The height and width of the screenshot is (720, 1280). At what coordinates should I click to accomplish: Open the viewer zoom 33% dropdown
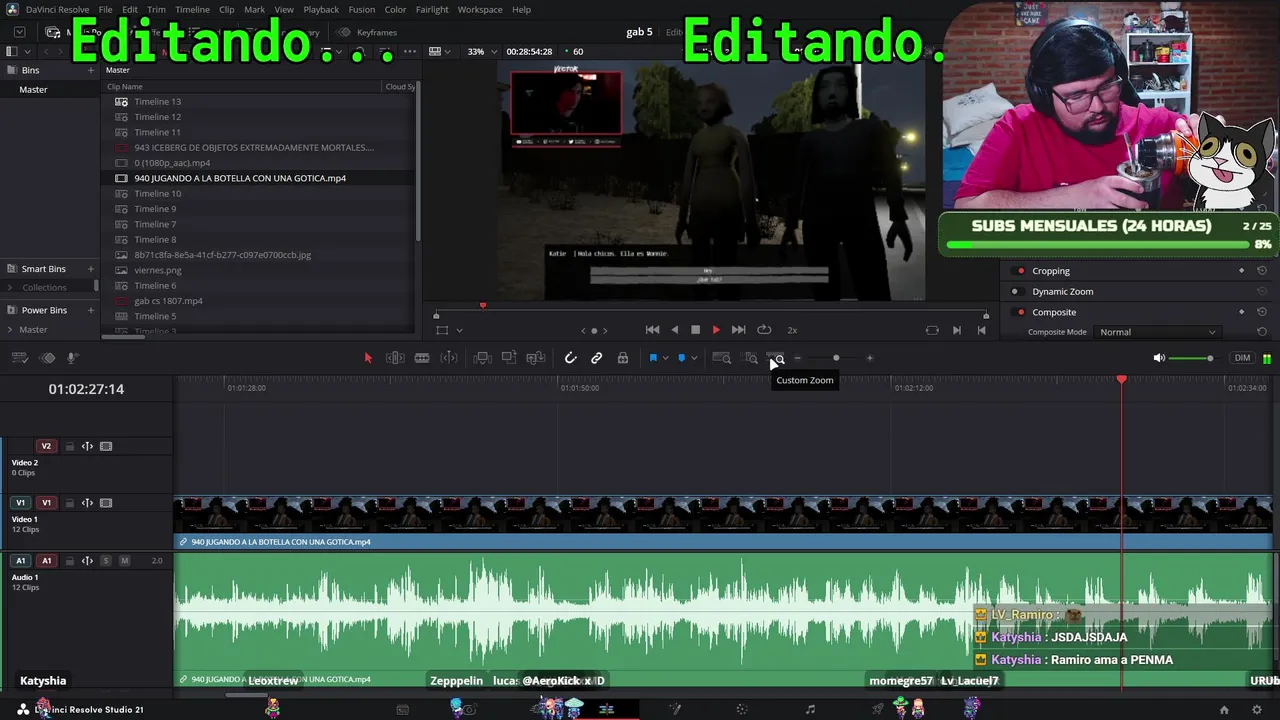(x=480, y=52)
